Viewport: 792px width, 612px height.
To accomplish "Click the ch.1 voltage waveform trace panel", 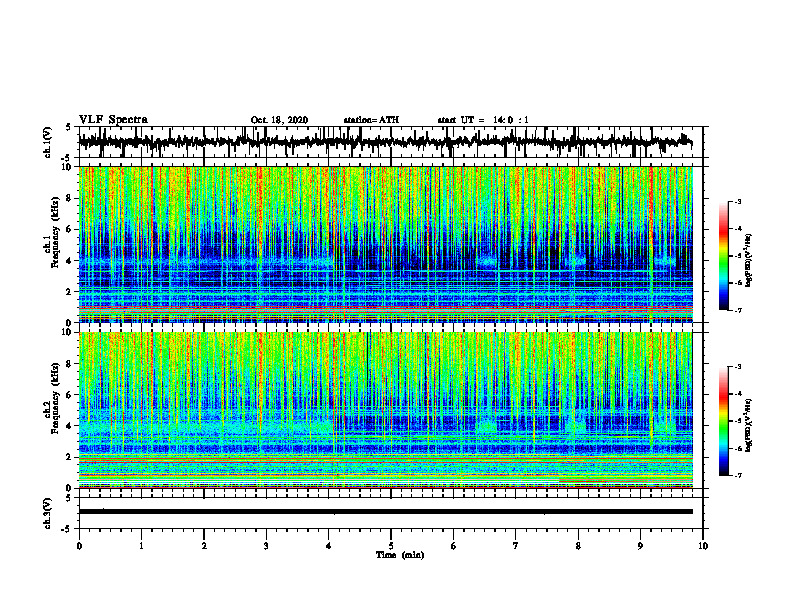I will point(391,142).
